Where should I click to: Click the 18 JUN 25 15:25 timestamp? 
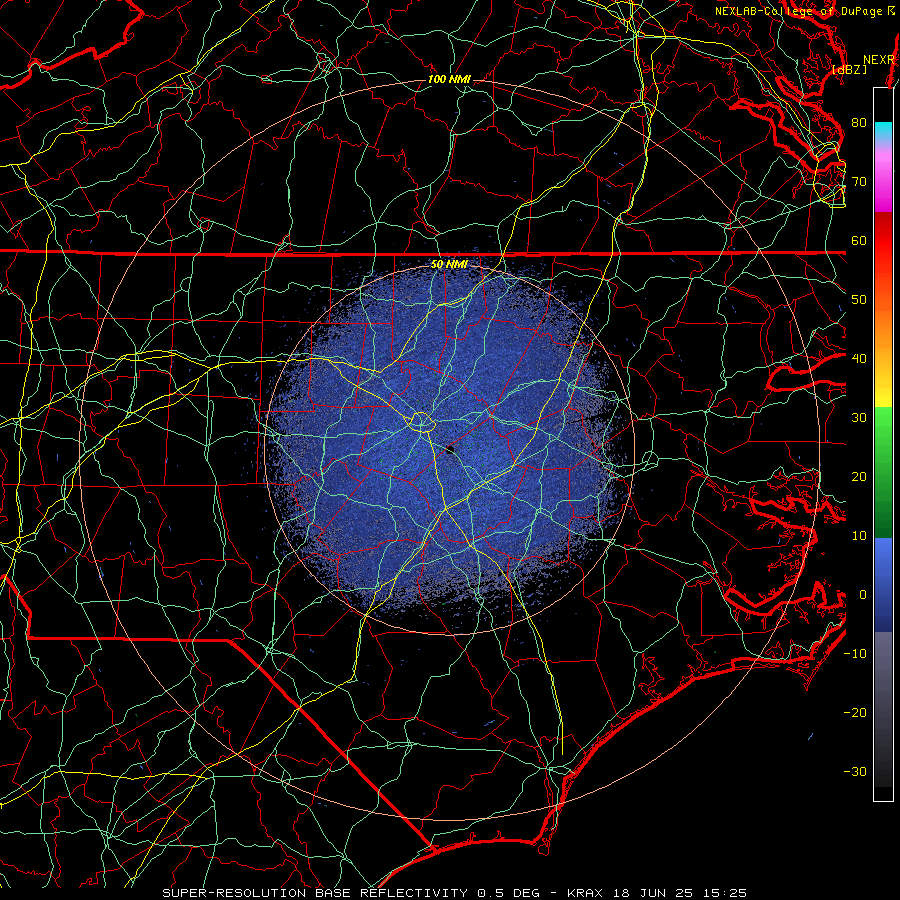(x=681, y=893)
